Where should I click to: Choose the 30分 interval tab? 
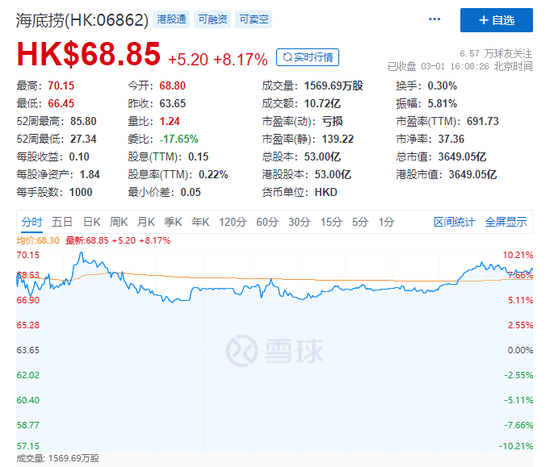click(300, 222)
